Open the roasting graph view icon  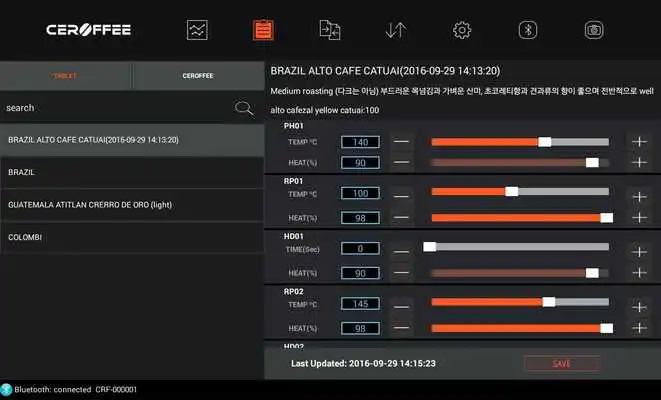pyautogui.click(x=197, y=30)
